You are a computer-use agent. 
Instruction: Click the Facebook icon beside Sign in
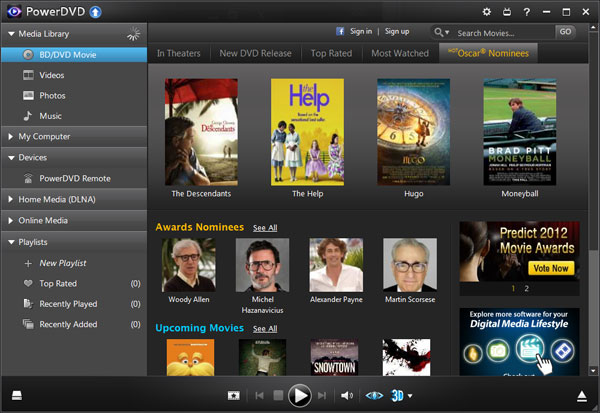(x=340, y=31)
